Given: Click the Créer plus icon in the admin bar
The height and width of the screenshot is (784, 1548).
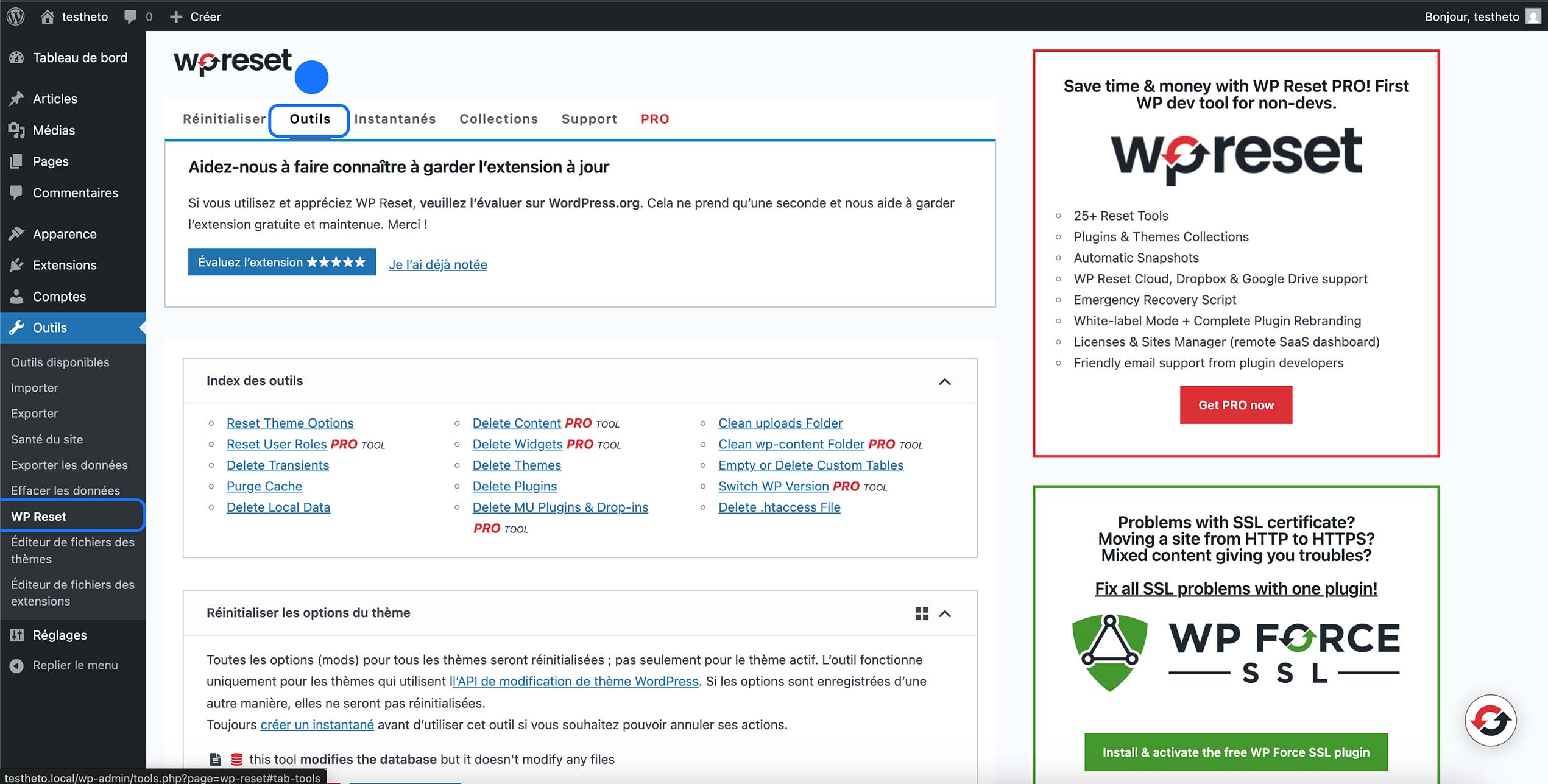Looking at the screenshot, I should [176, 16].
